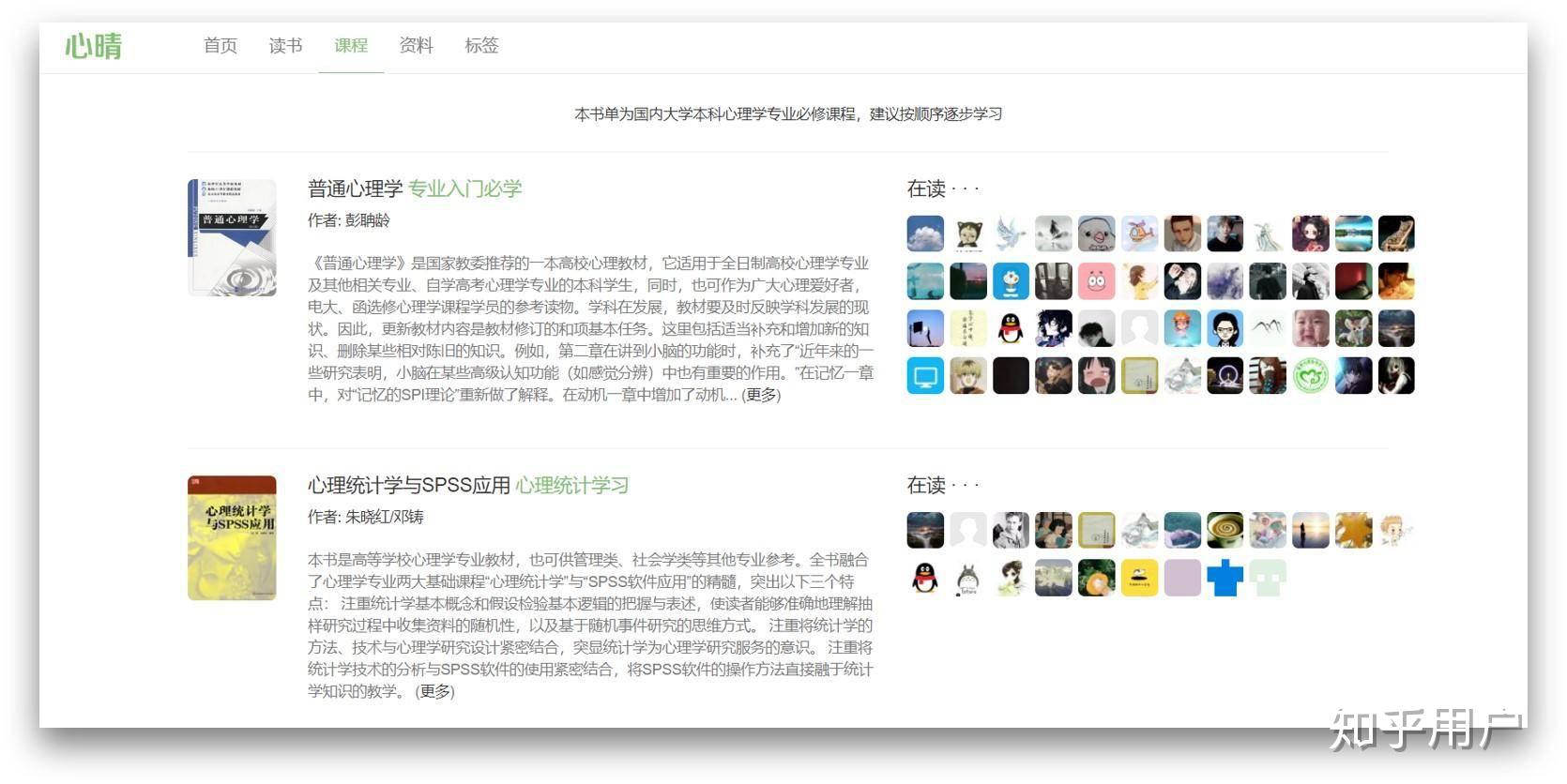The width and height of the screenshot is (1567, 784).
Task: Click the latte coffee cup avatar
Action: (1225, 530)
